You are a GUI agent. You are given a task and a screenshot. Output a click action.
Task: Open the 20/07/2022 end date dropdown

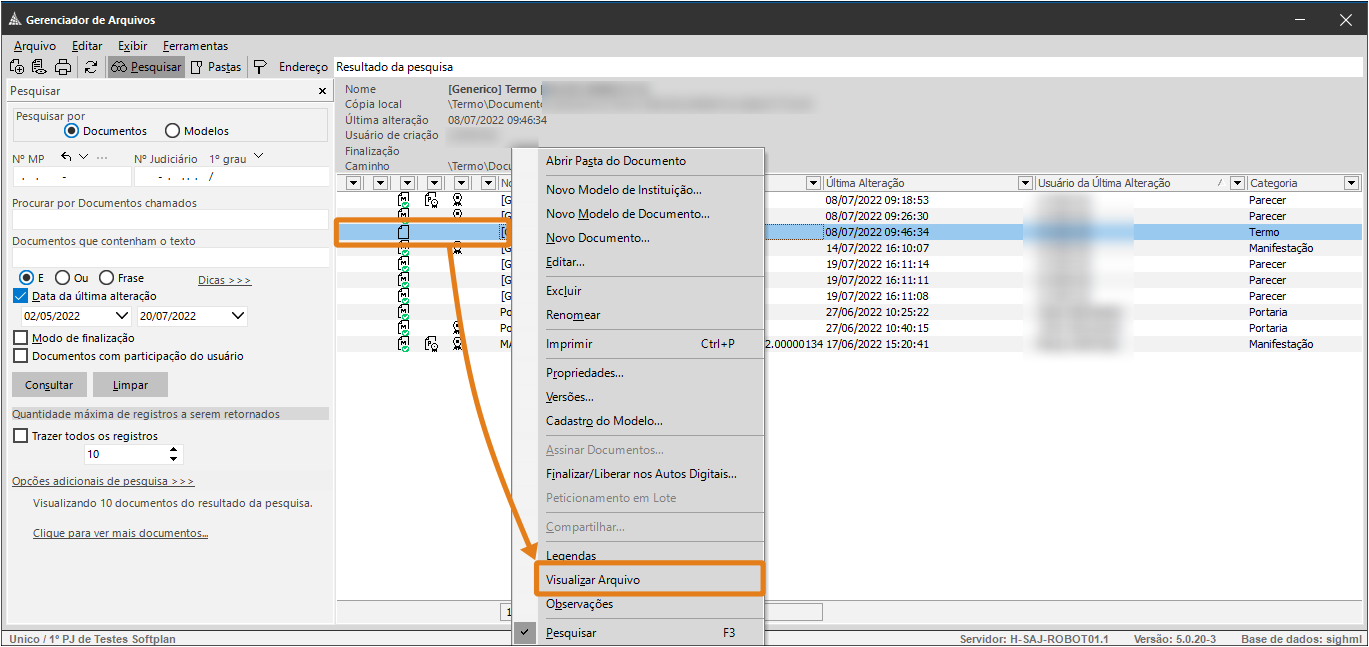238,316
